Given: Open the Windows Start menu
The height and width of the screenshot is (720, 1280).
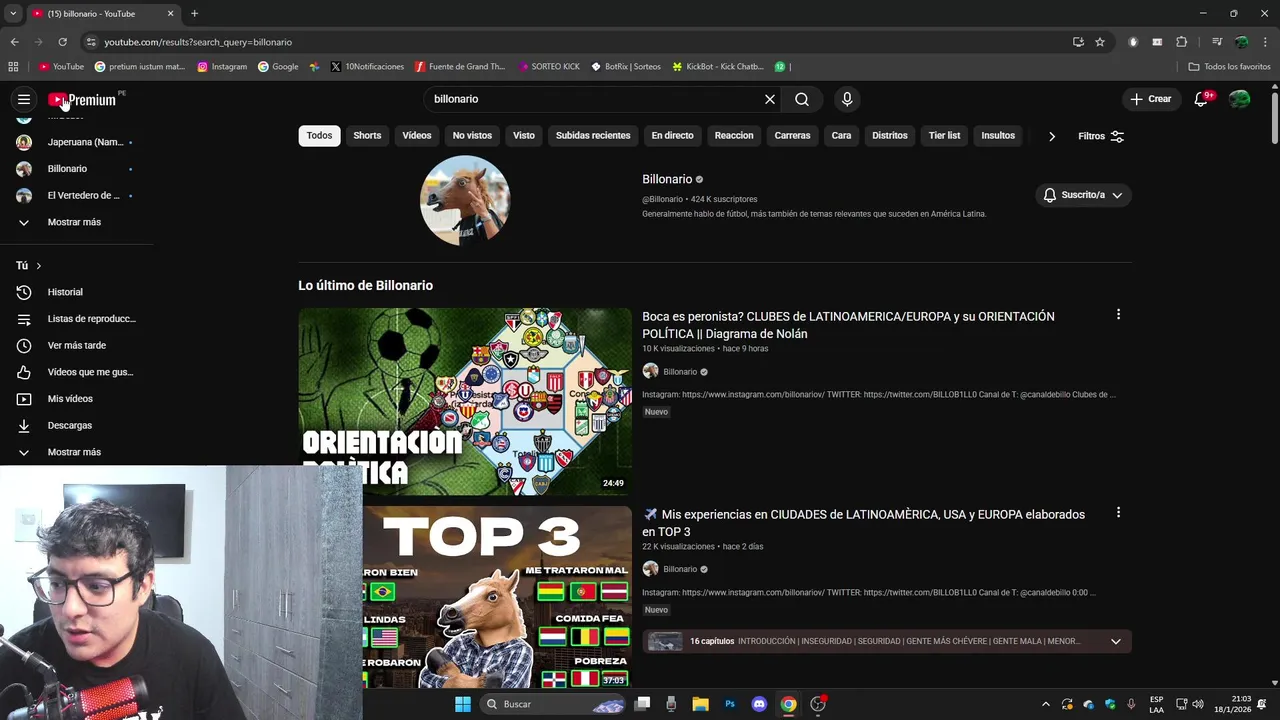Looking at the screenshot, I should pyautogui.click(x=463, y=704).
